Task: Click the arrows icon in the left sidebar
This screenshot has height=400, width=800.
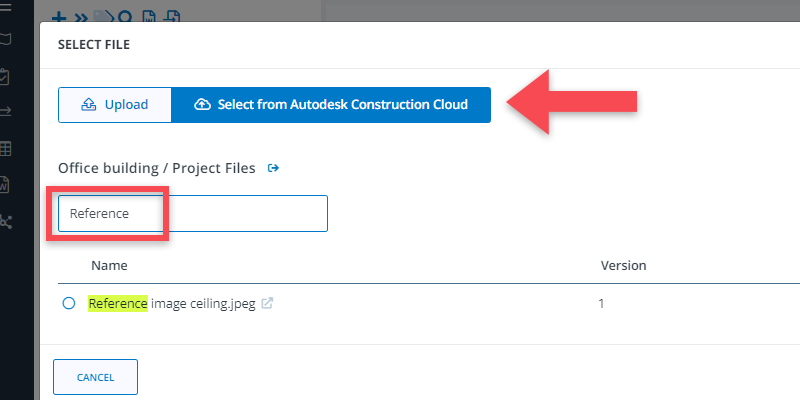Action: [x=5, y=112]
